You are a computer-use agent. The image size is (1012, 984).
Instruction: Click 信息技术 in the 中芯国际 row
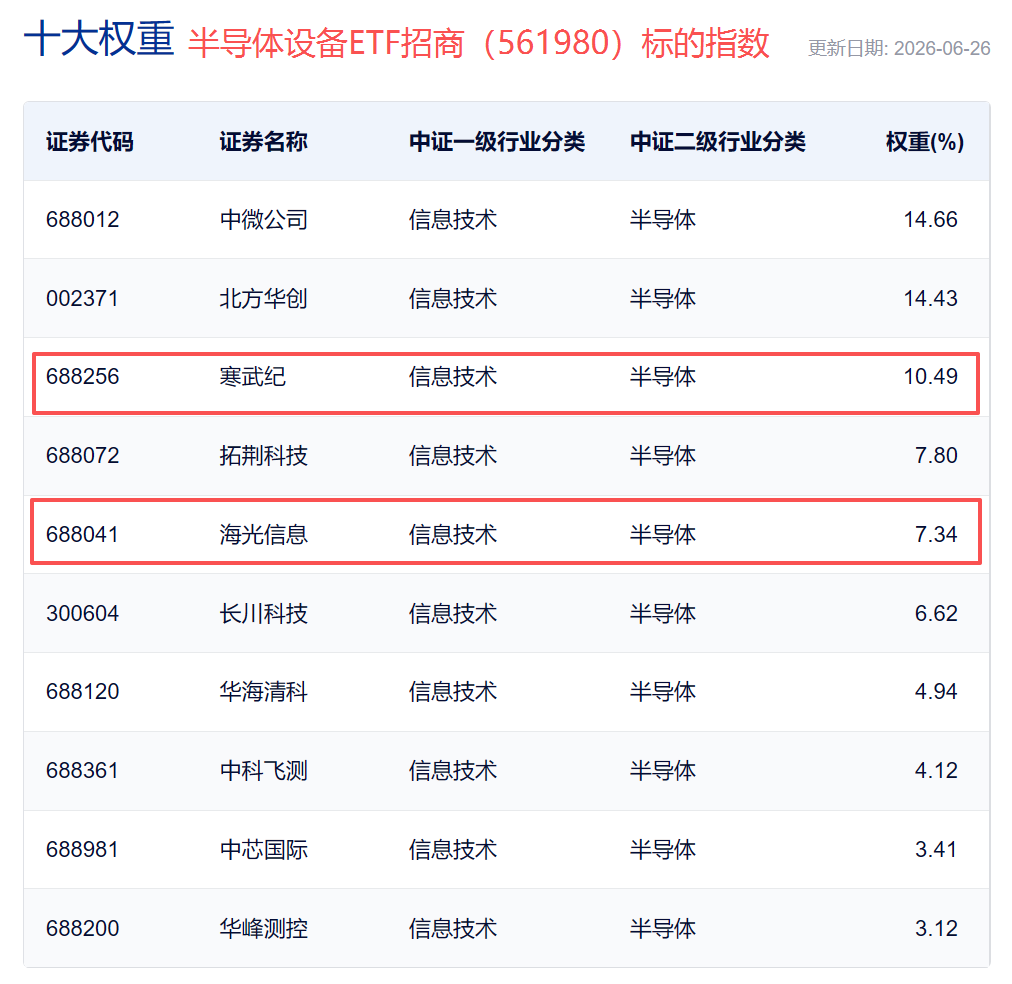453,850
